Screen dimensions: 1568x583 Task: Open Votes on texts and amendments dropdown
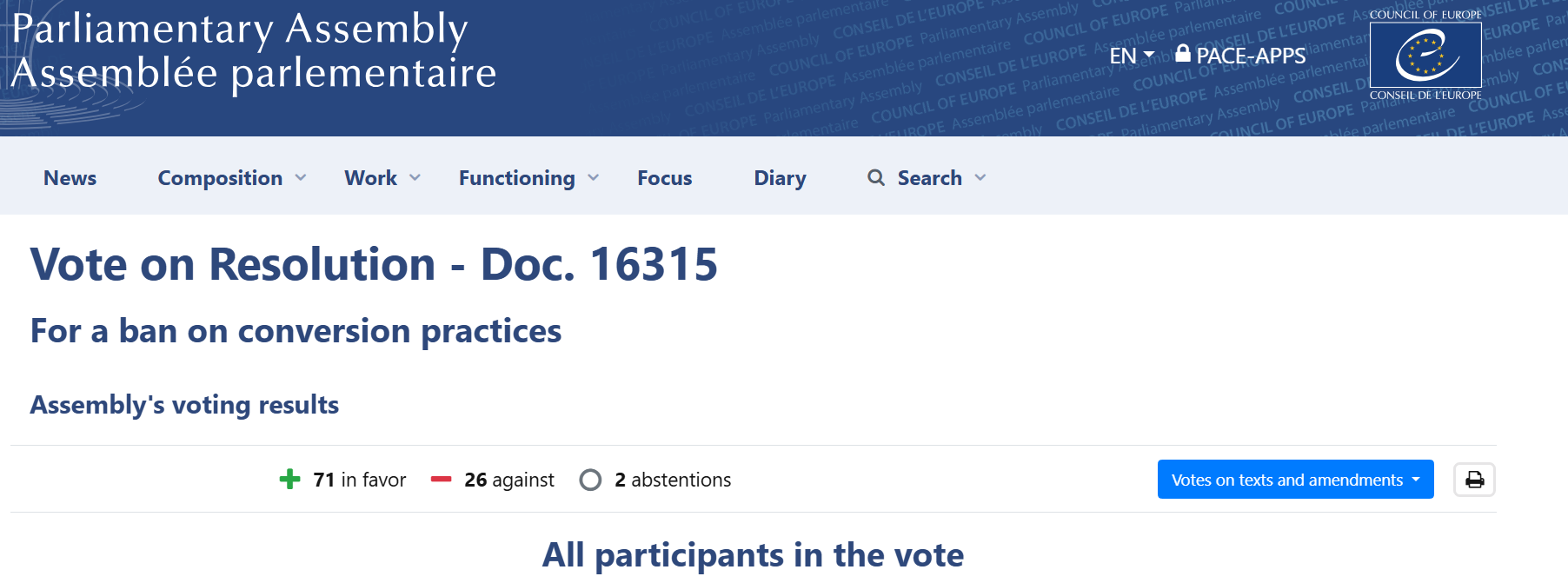click(x=1295, y=480)
